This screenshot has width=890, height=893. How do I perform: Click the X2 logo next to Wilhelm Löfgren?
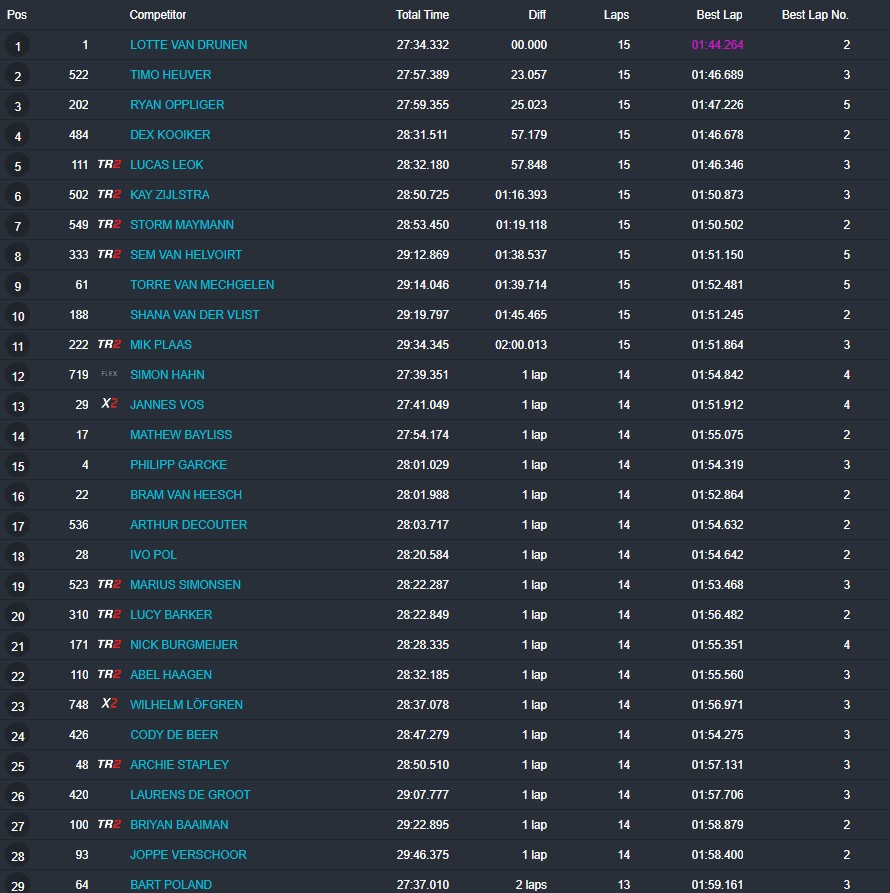[109, 705]
